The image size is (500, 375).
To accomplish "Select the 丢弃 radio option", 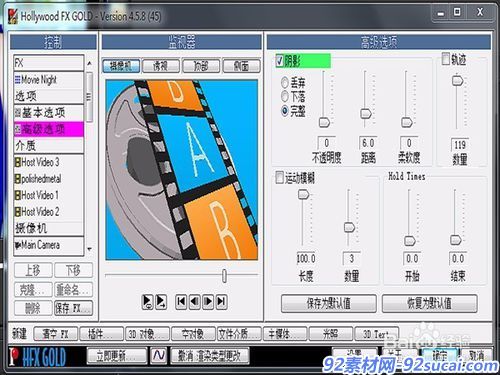I will click(x=285, y=82).
